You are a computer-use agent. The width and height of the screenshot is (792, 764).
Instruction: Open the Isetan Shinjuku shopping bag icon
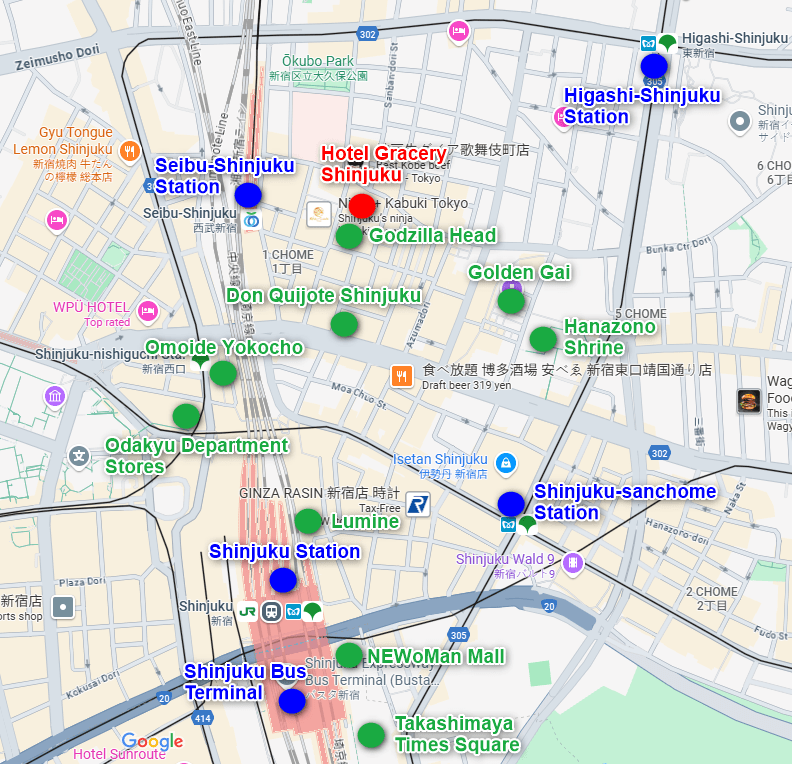click(506, 464)
